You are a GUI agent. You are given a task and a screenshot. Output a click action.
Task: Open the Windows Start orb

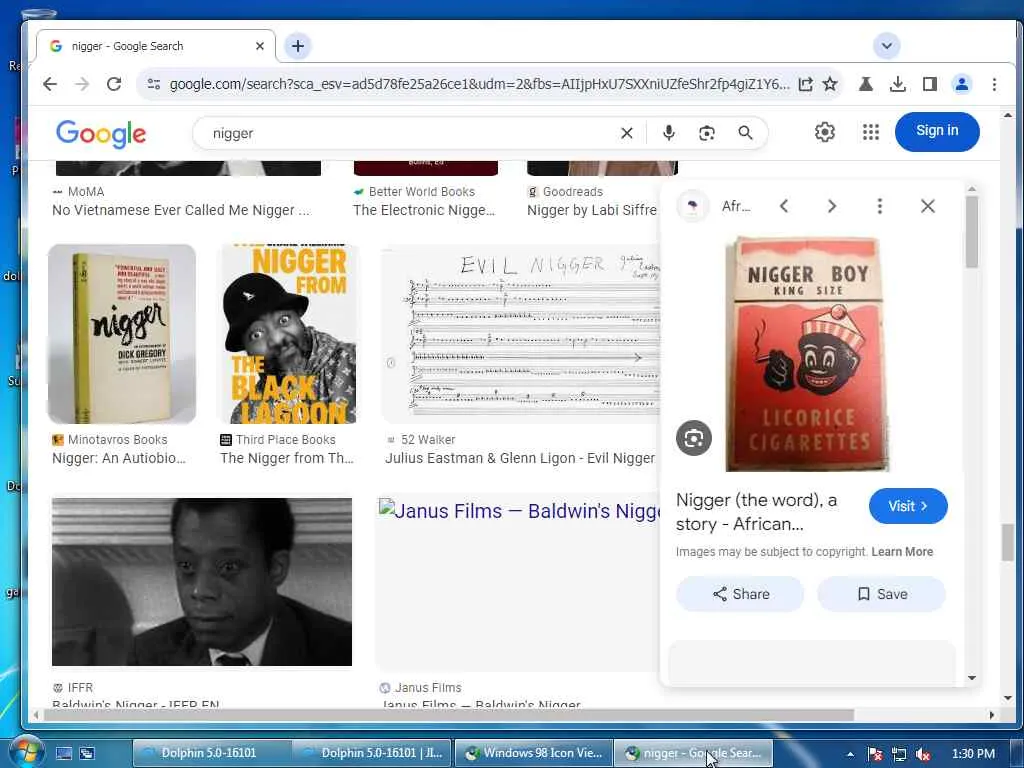25,752
